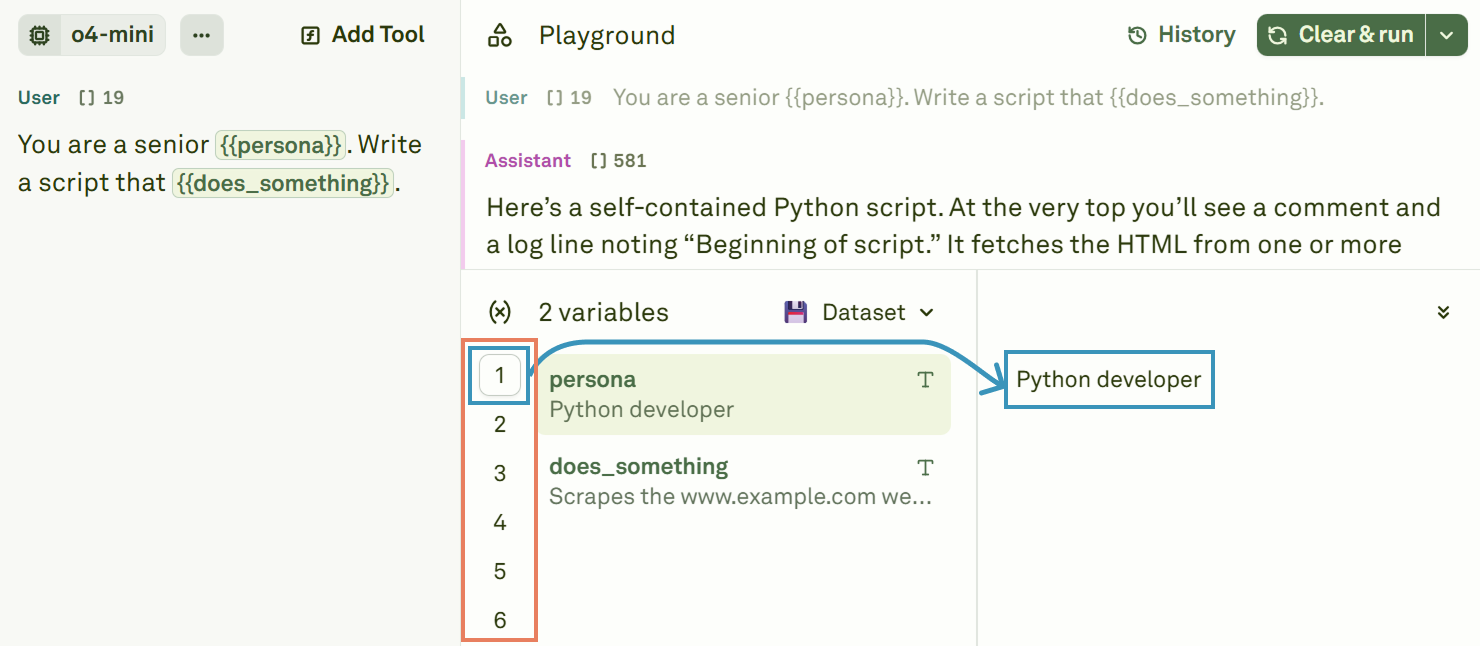The image size is (1480, 646).
Task: Click the variables (x) icon
Action: tap(500, 311)
